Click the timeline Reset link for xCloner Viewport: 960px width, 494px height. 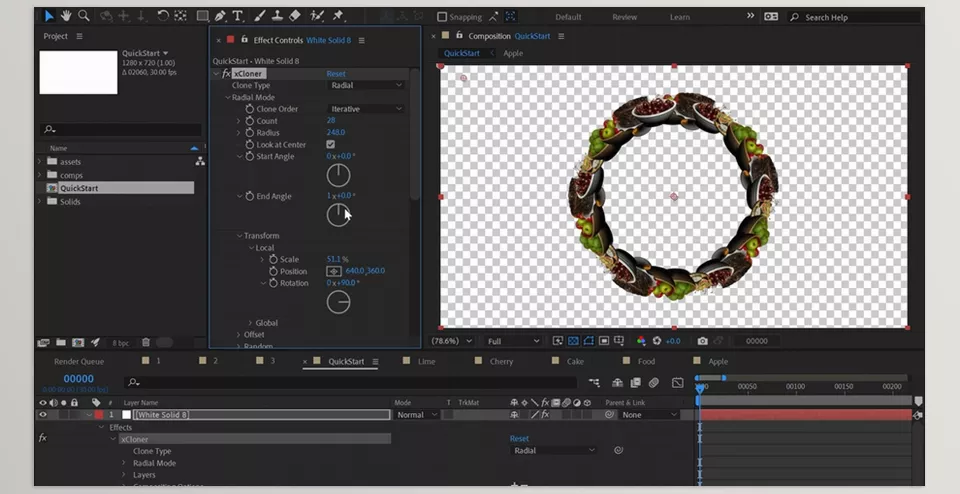(519, 438)
